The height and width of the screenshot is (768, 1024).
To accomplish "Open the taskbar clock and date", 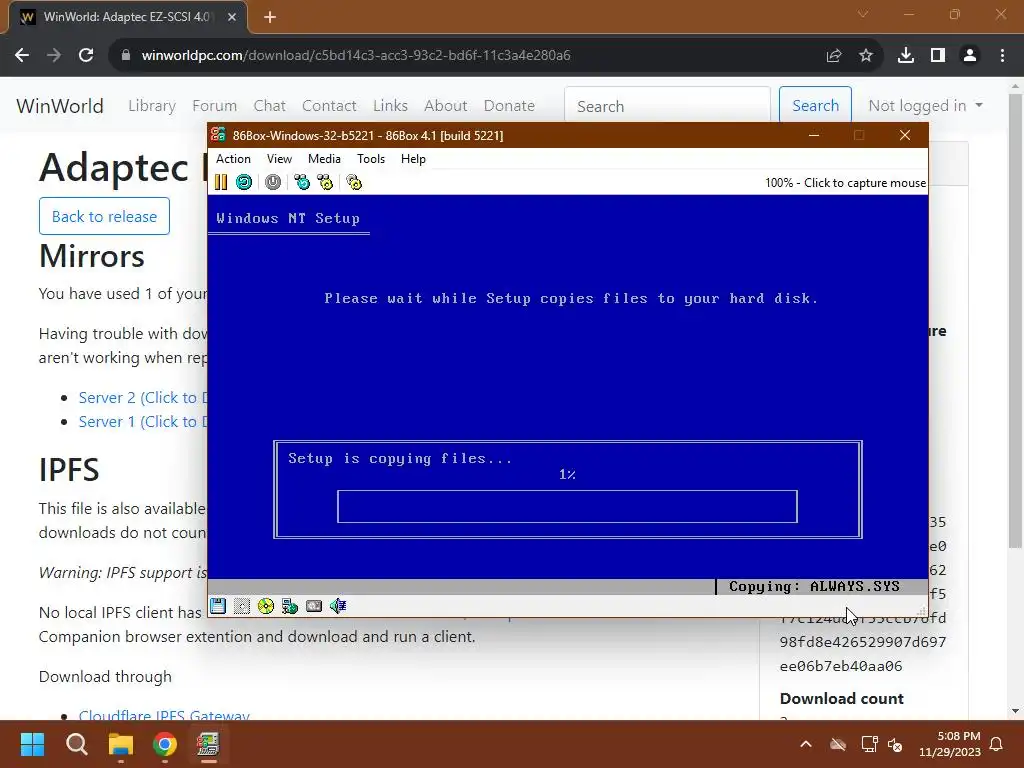I will (x=950, y=744).
